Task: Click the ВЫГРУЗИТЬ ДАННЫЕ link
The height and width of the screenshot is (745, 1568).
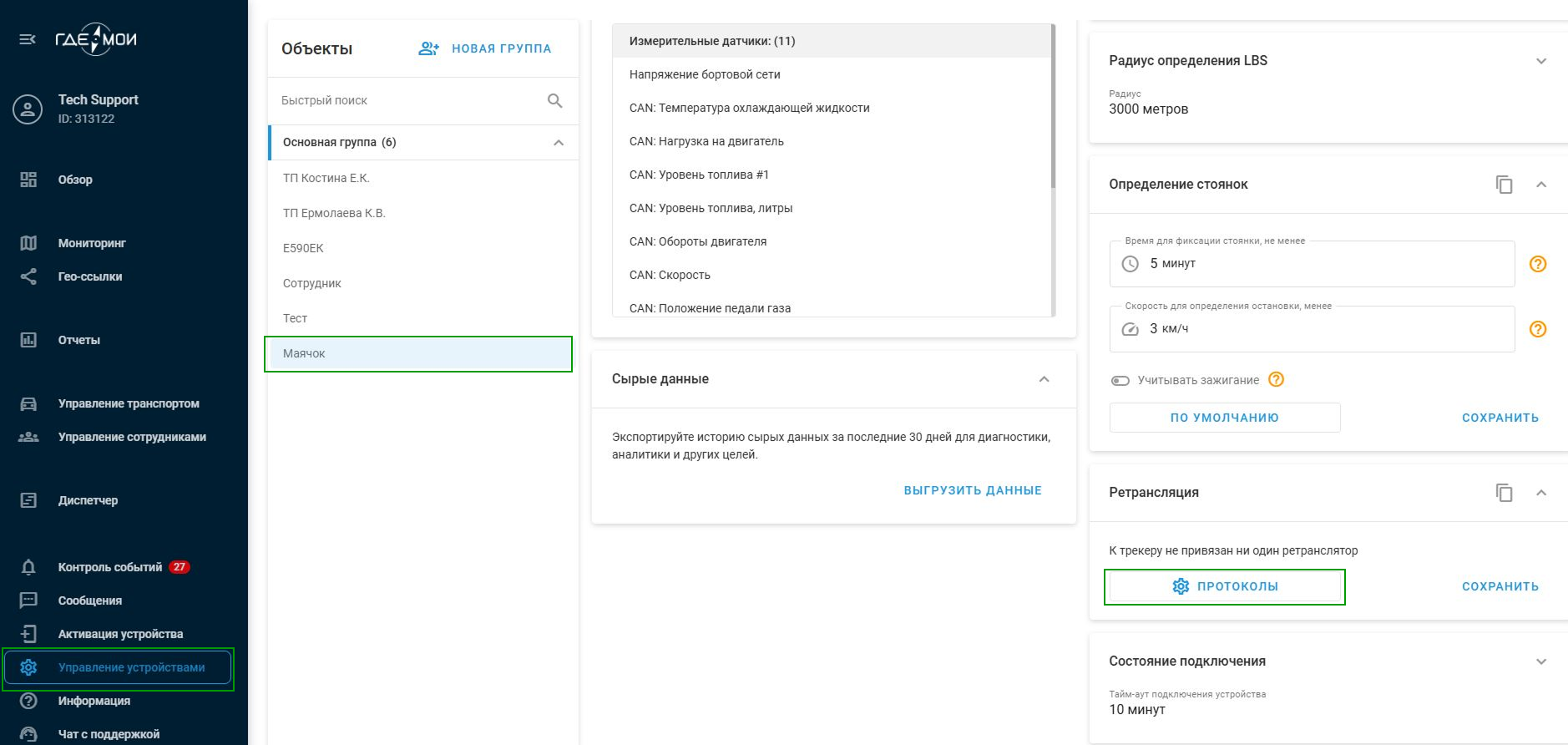Action: (973, 490)
